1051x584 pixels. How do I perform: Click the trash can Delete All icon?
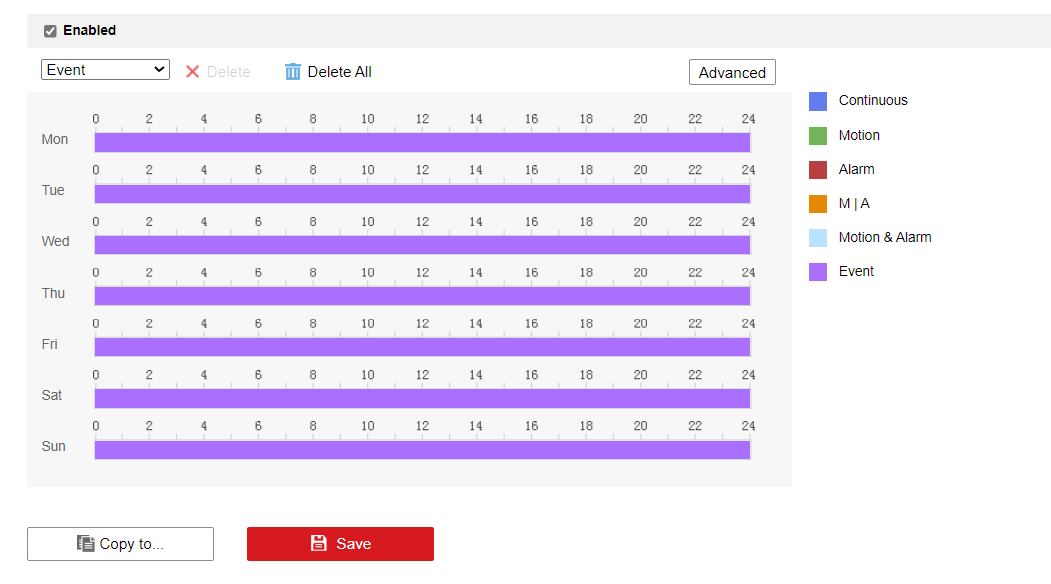point(293,72)
